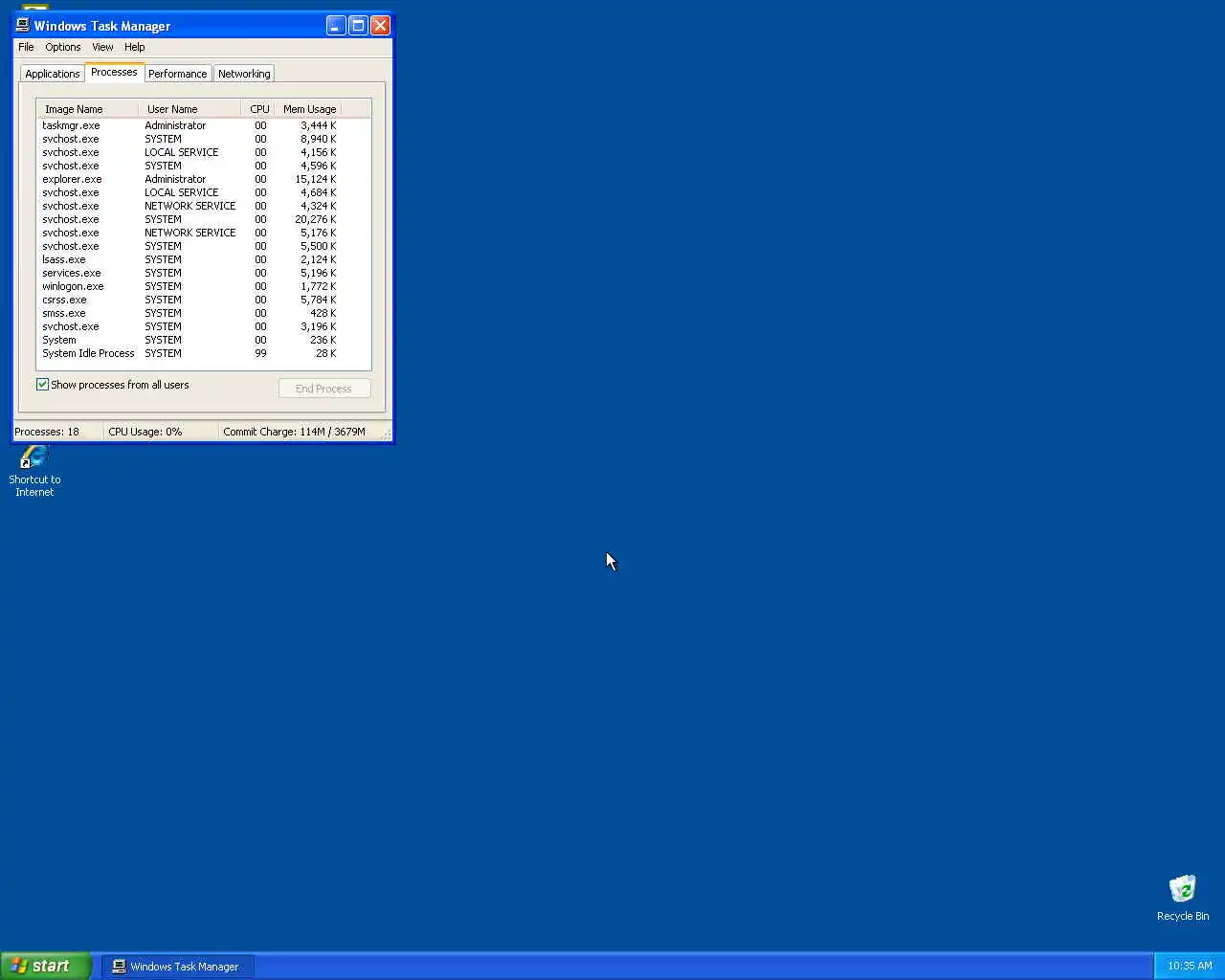
Task: Select the taskmgr.exe process row
Action: (x=189, y=125)
